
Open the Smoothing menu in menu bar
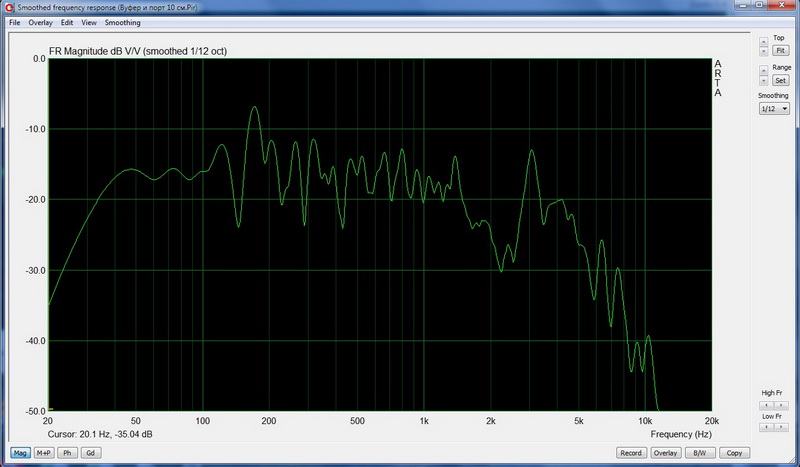(122, 22)
